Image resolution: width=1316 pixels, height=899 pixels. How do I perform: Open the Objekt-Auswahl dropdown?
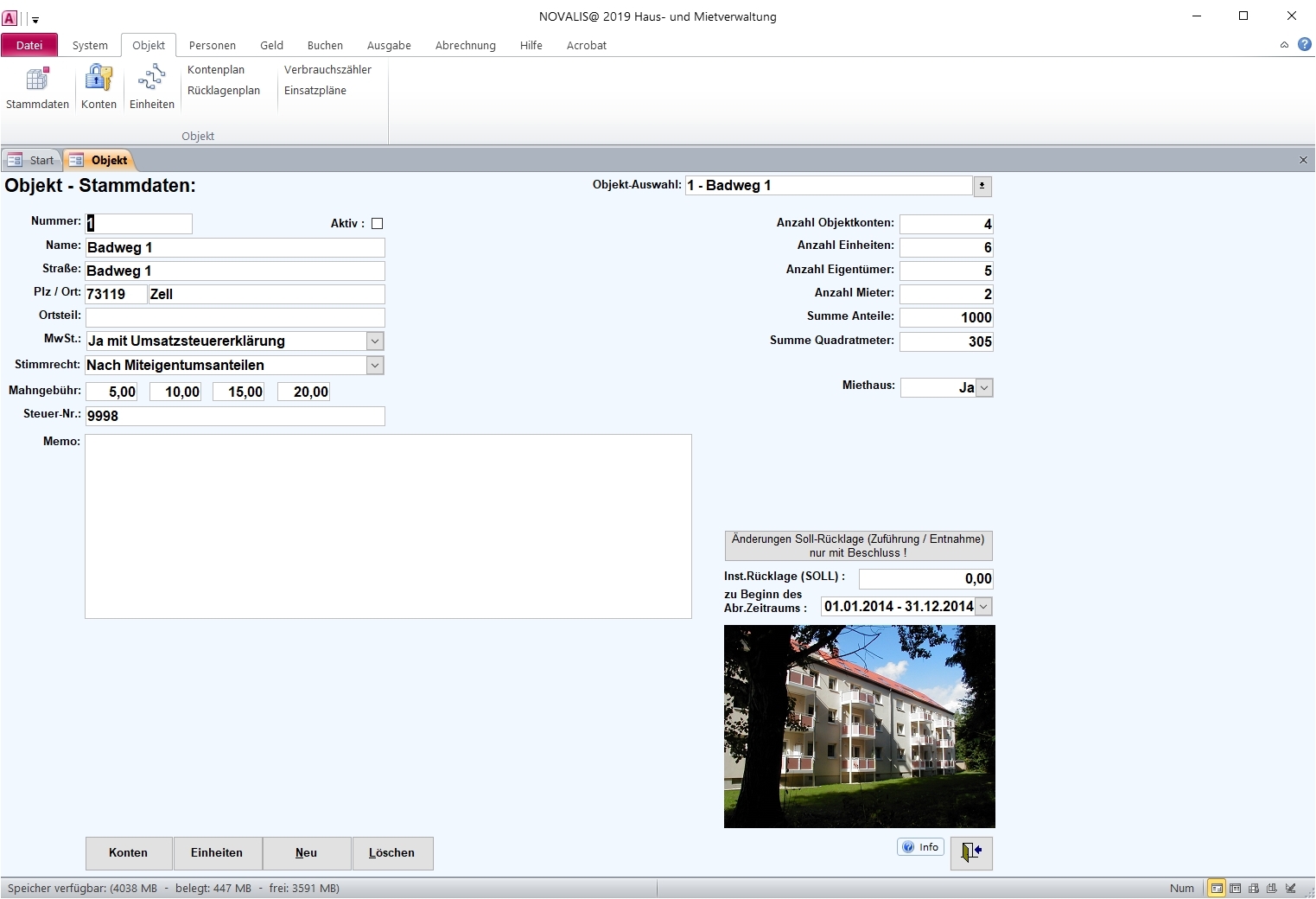[x=982, y=186]
